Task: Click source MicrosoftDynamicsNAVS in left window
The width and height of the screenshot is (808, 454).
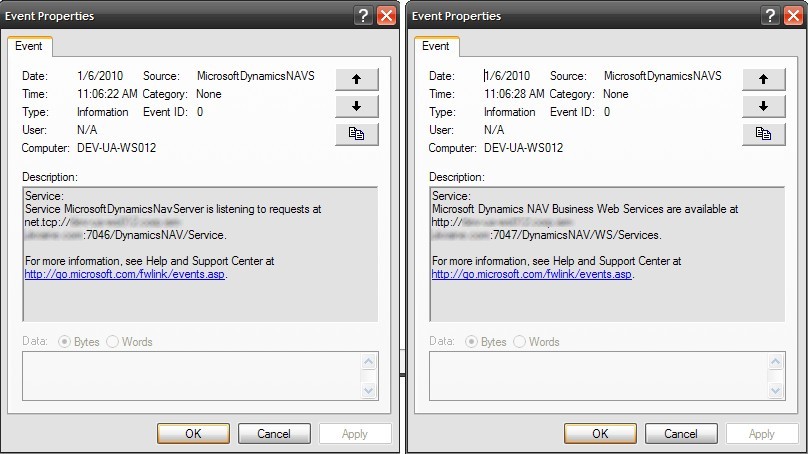Action: coord(256,76)
